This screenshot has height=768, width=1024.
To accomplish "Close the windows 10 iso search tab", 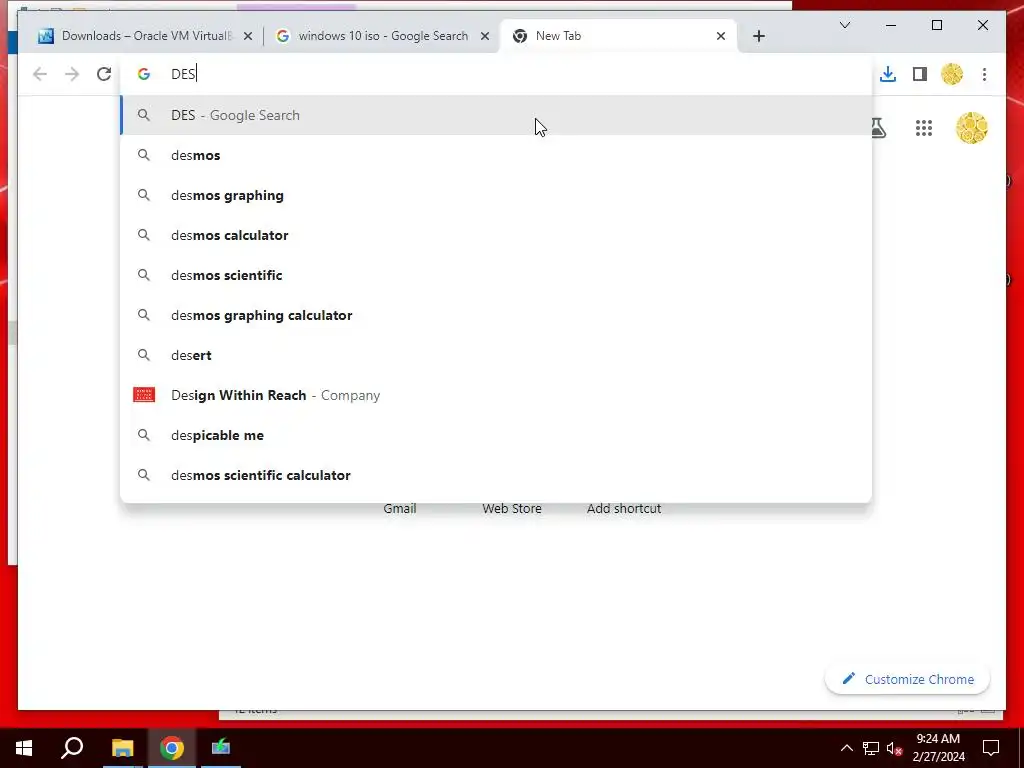I will (x=485, y=37).
